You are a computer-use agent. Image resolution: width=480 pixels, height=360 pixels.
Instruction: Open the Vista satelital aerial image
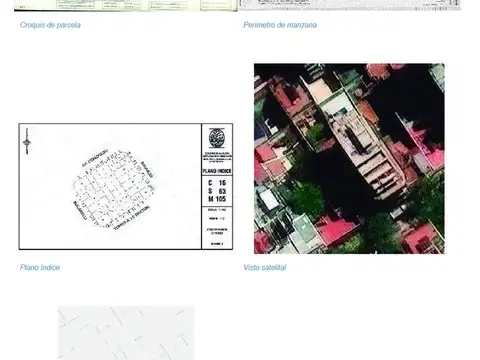349,158
